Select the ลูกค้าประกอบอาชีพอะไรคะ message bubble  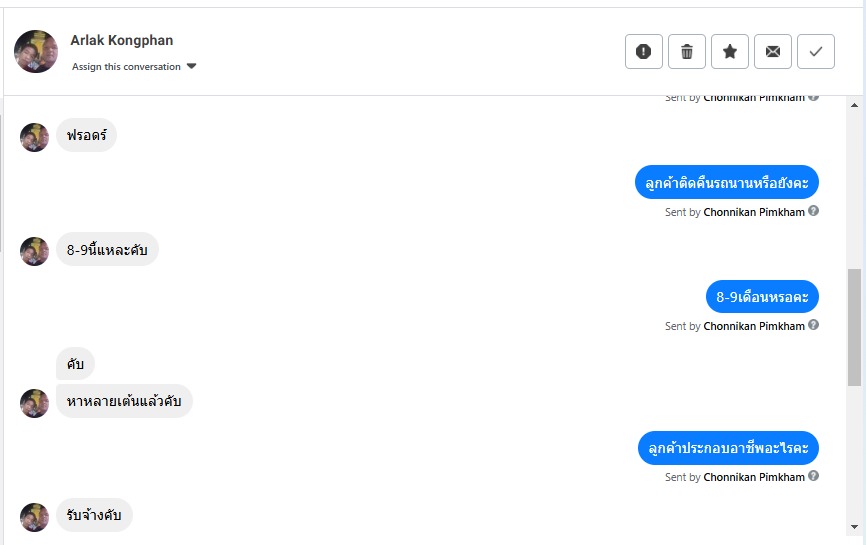click(728, 448)
